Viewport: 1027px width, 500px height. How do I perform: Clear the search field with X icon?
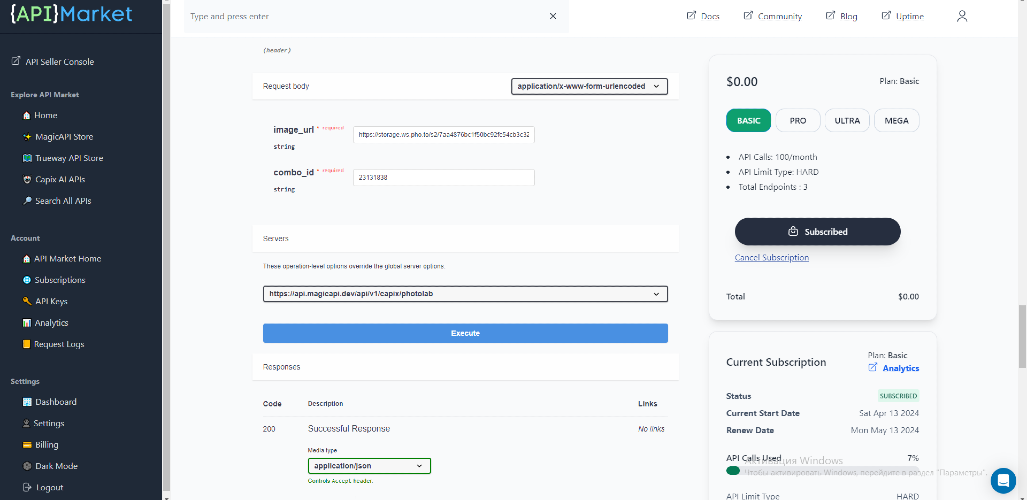point(553,16)
